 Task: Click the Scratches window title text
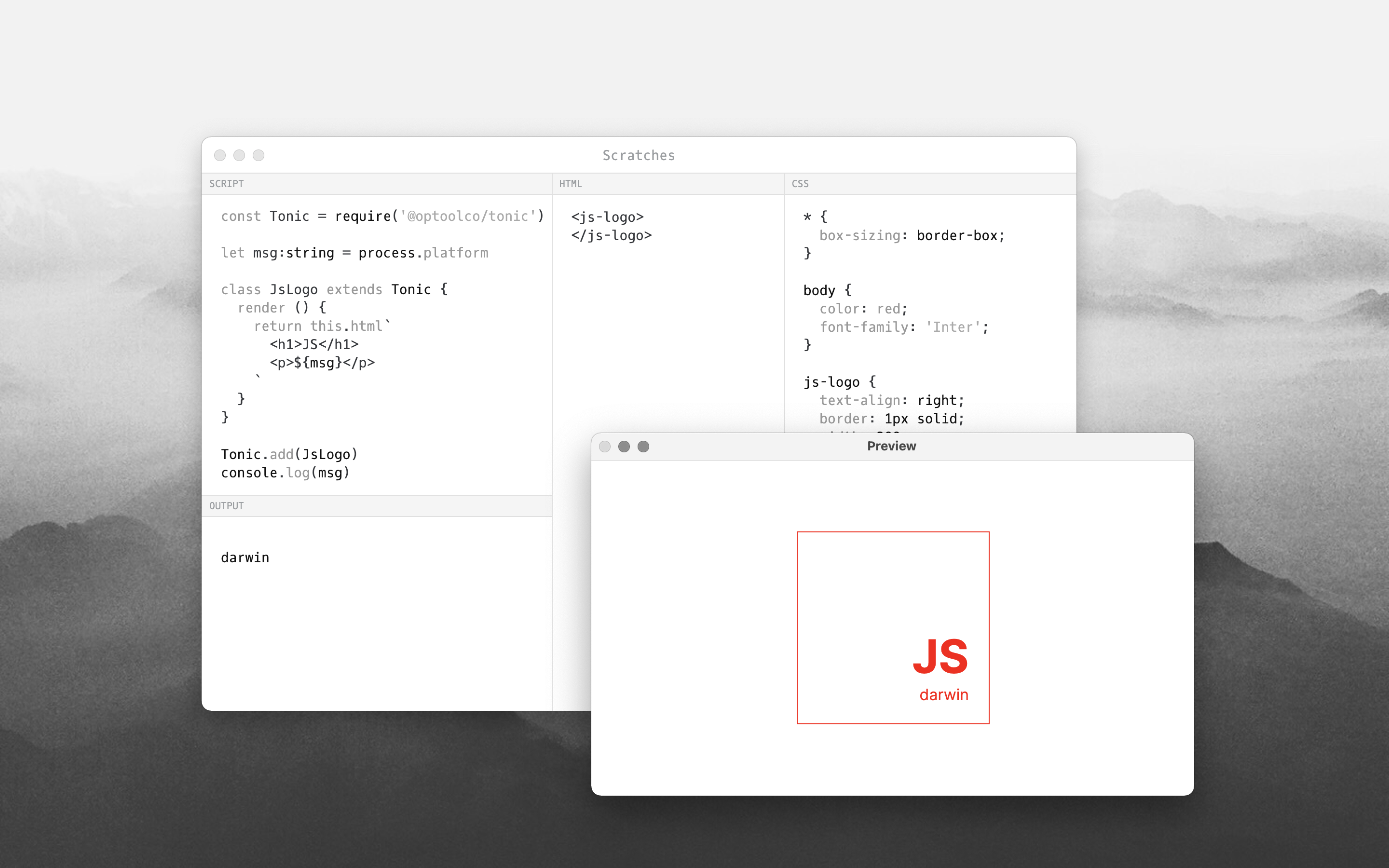638,155
